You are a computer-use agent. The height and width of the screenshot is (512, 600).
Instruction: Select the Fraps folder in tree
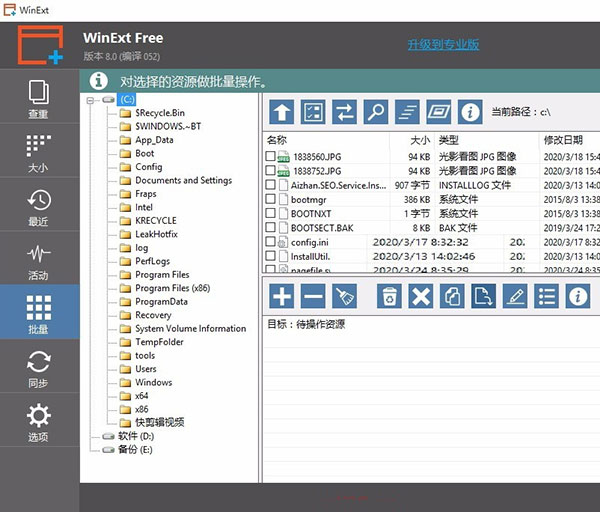point(145,194)
